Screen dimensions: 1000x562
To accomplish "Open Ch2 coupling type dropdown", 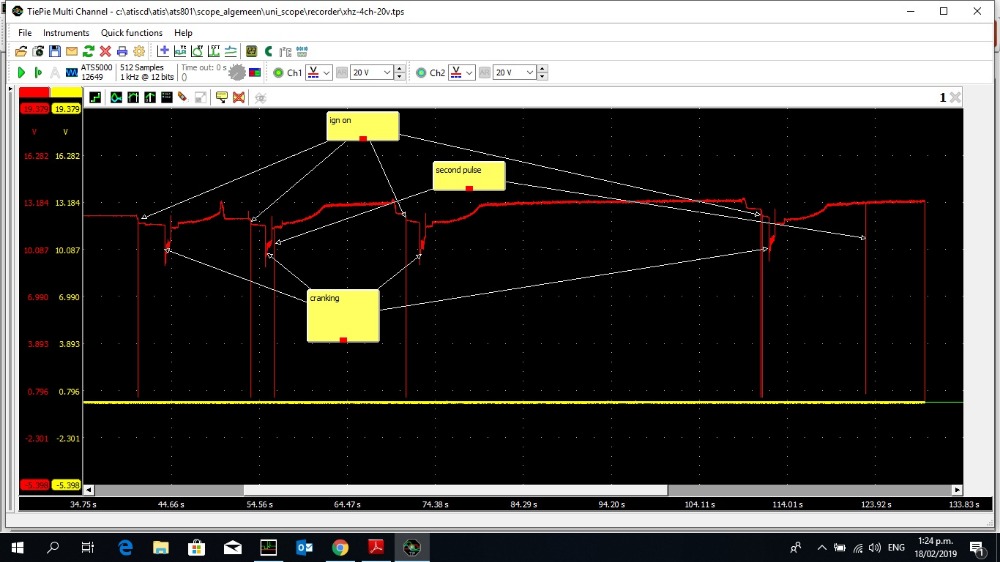I will pos(461,73).
